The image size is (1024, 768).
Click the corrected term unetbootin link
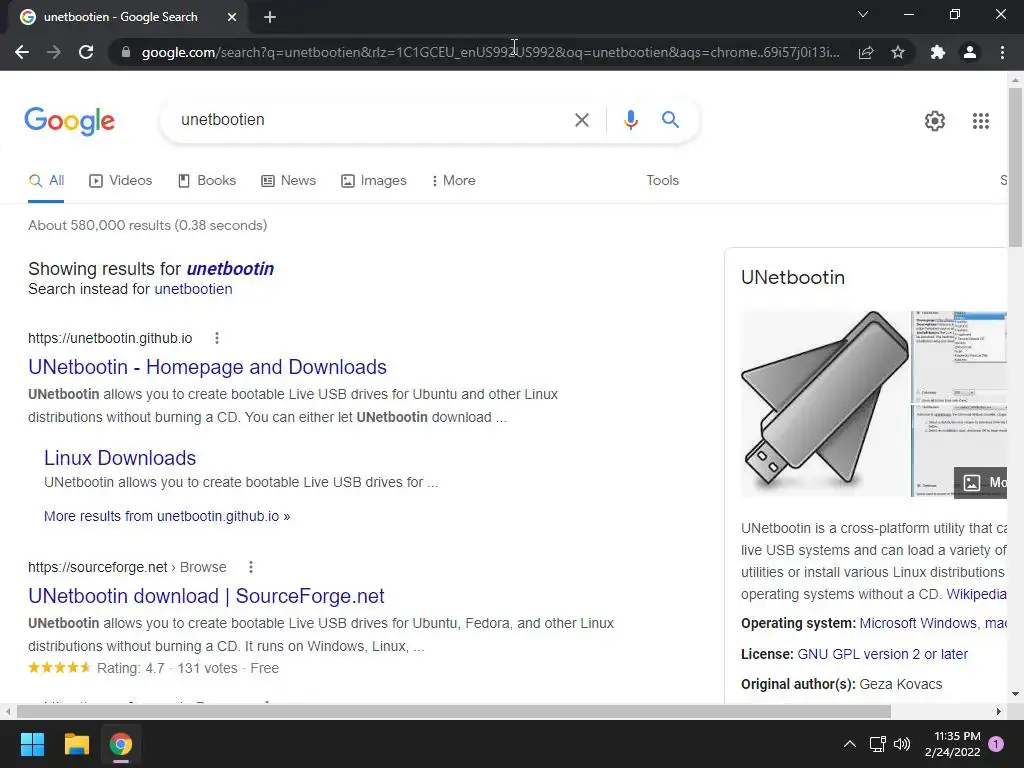click(230, 269)
